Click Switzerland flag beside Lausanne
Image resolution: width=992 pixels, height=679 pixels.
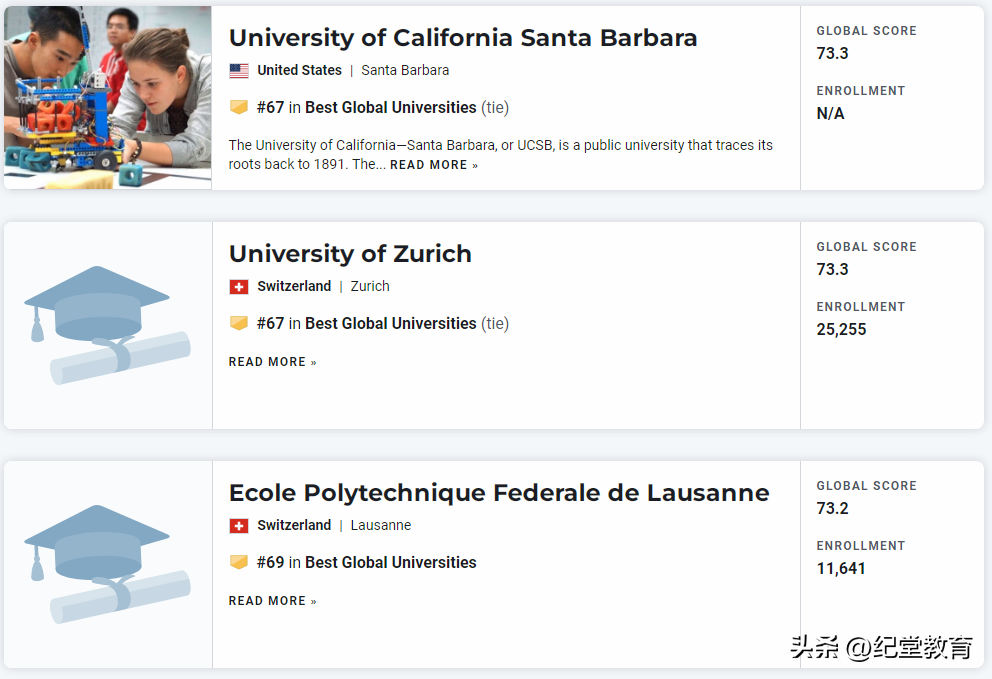(x=239, y=526)
